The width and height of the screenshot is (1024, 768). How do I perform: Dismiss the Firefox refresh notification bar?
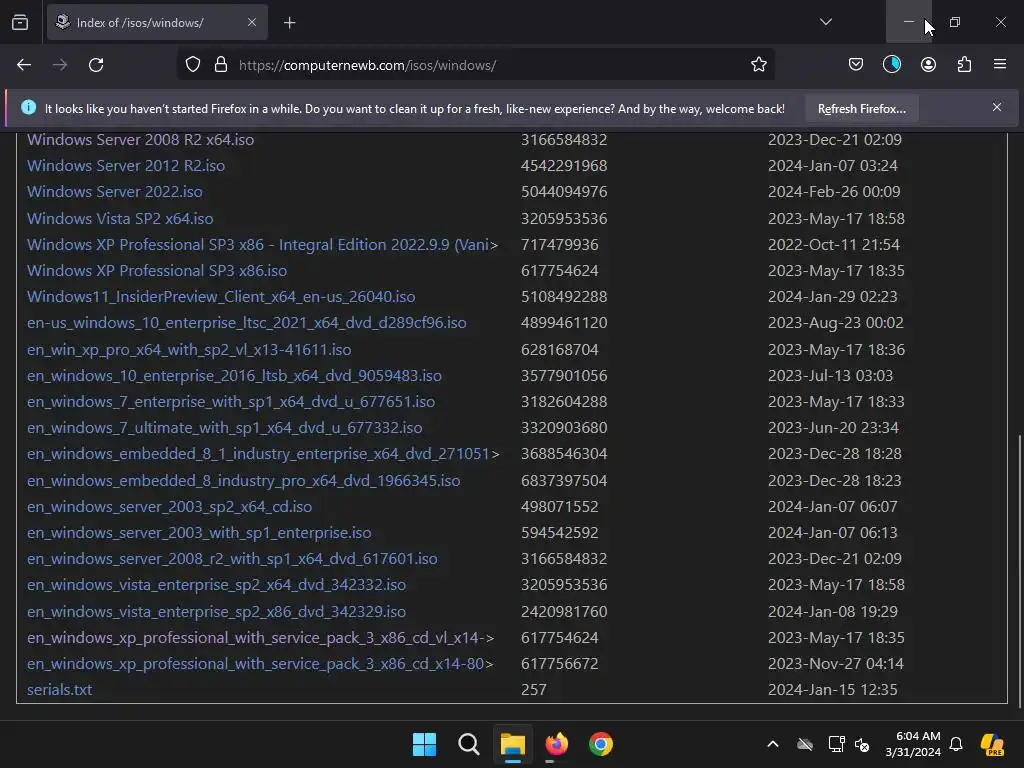coord(997,107)
